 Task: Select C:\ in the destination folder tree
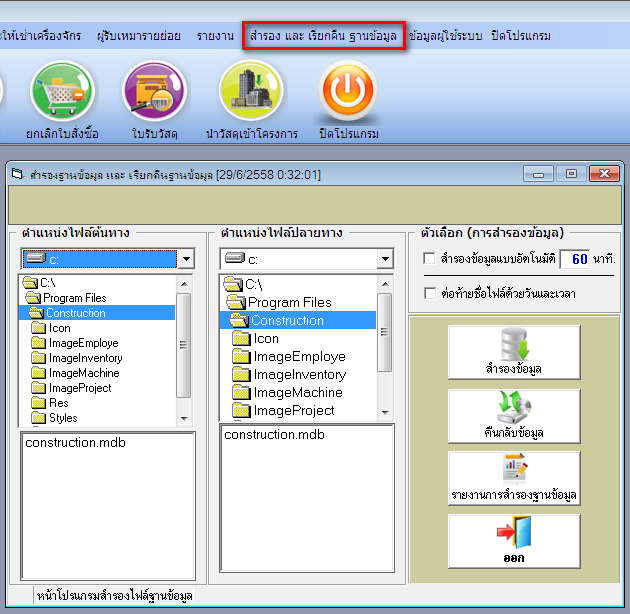pyautogui.click(x=243, y=284)
